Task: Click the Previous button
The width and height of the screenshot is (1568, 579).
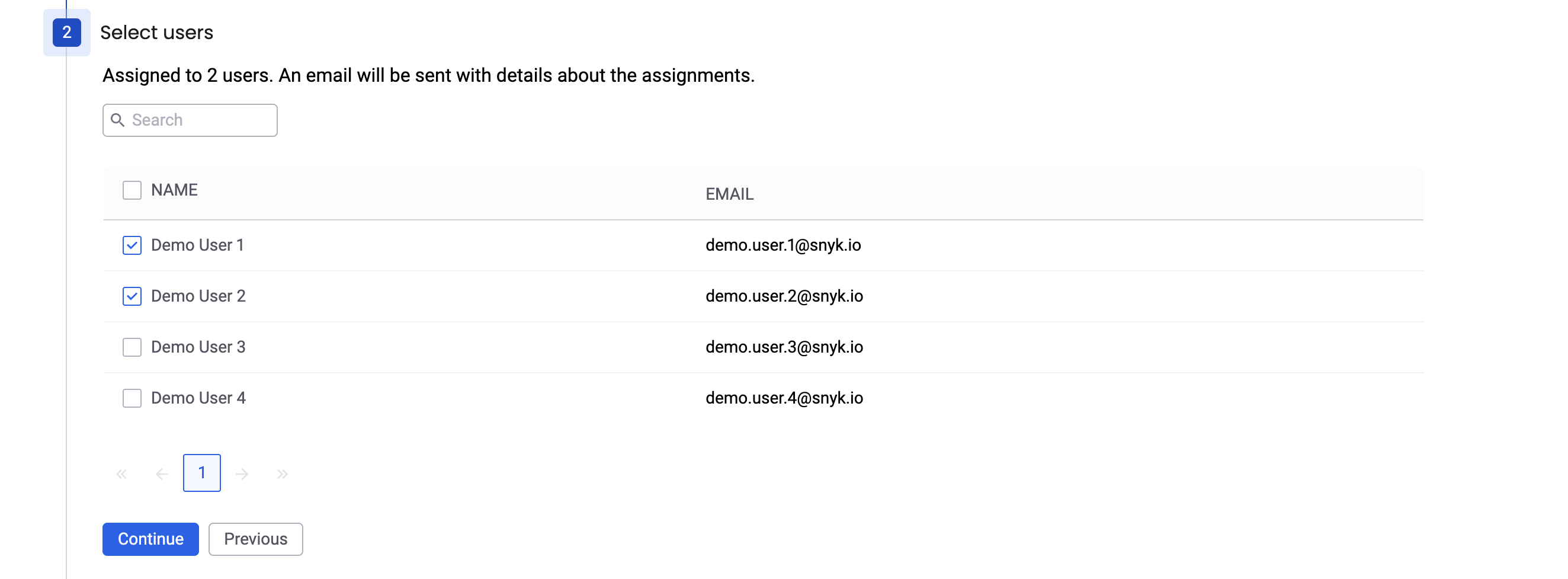Action: [x=256, y=539]
